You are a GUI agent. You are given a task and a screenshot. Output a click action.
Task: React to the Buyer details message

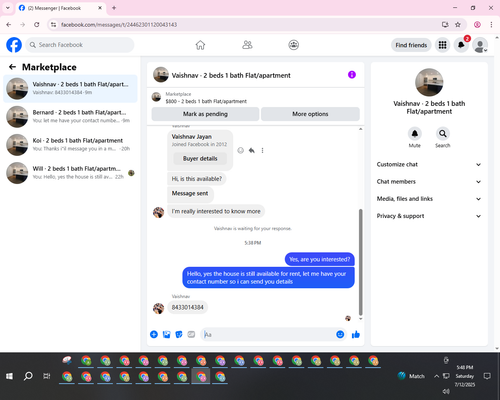[x=240, y=150]
